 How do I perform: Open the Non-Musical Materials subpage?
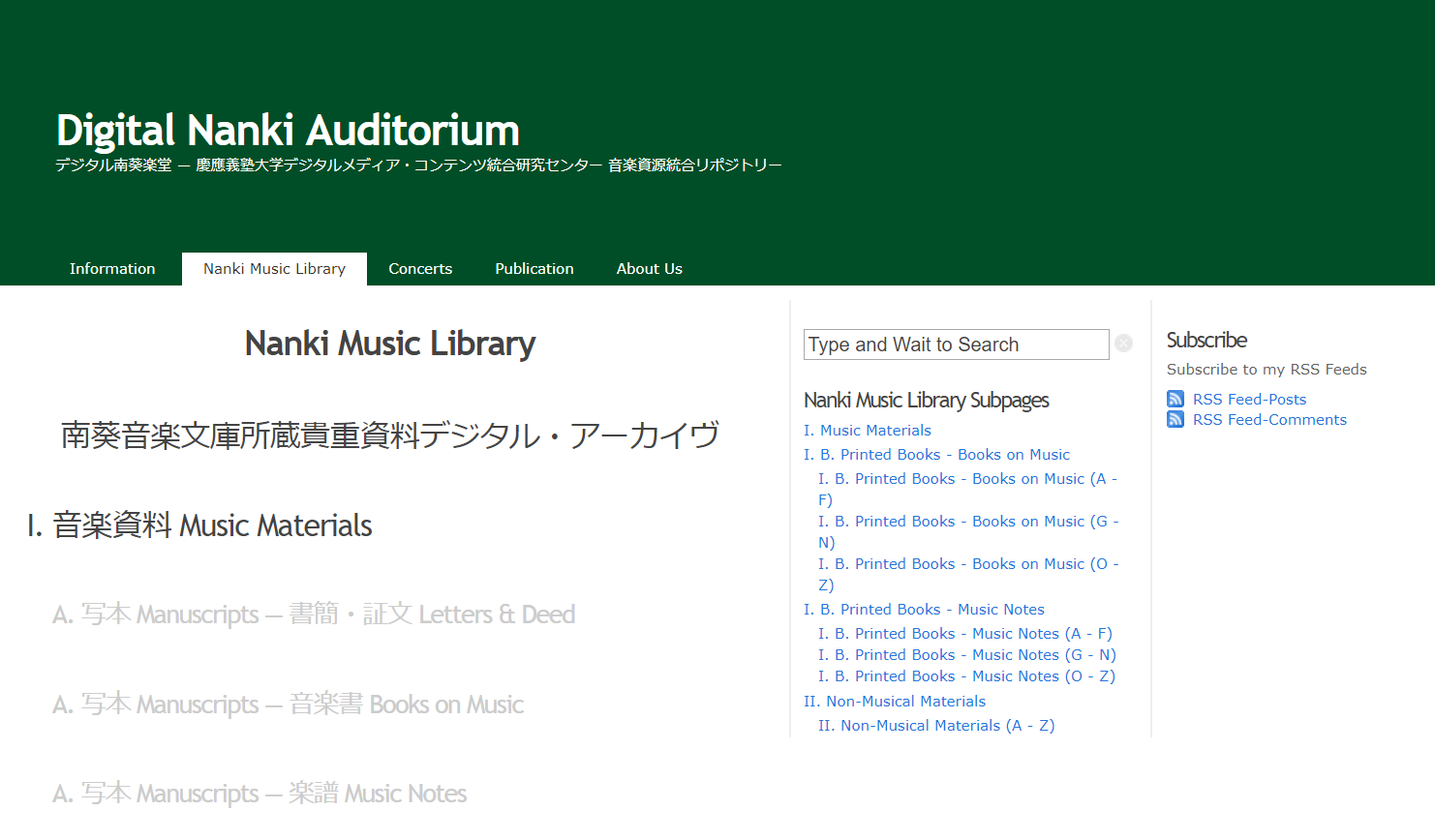[894, 701]
